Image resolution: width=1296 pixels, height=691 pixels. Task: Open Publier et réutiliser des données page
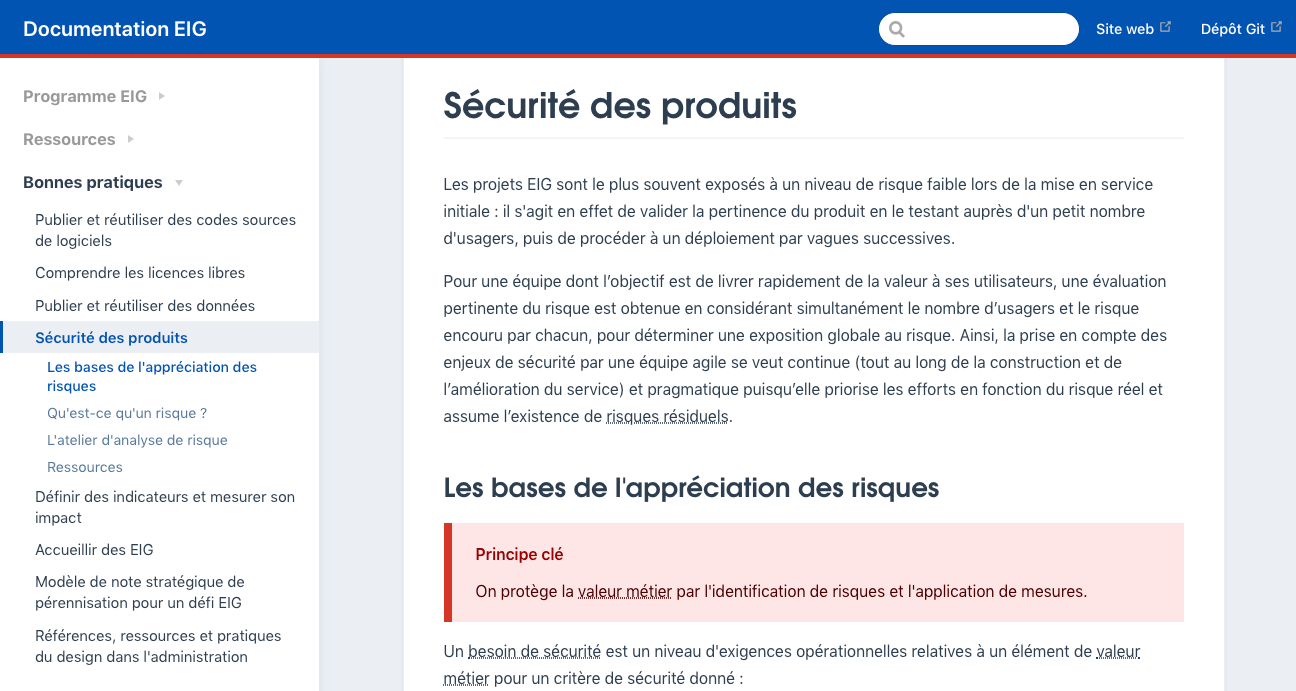pyautogui.click(x=145, y=306)
